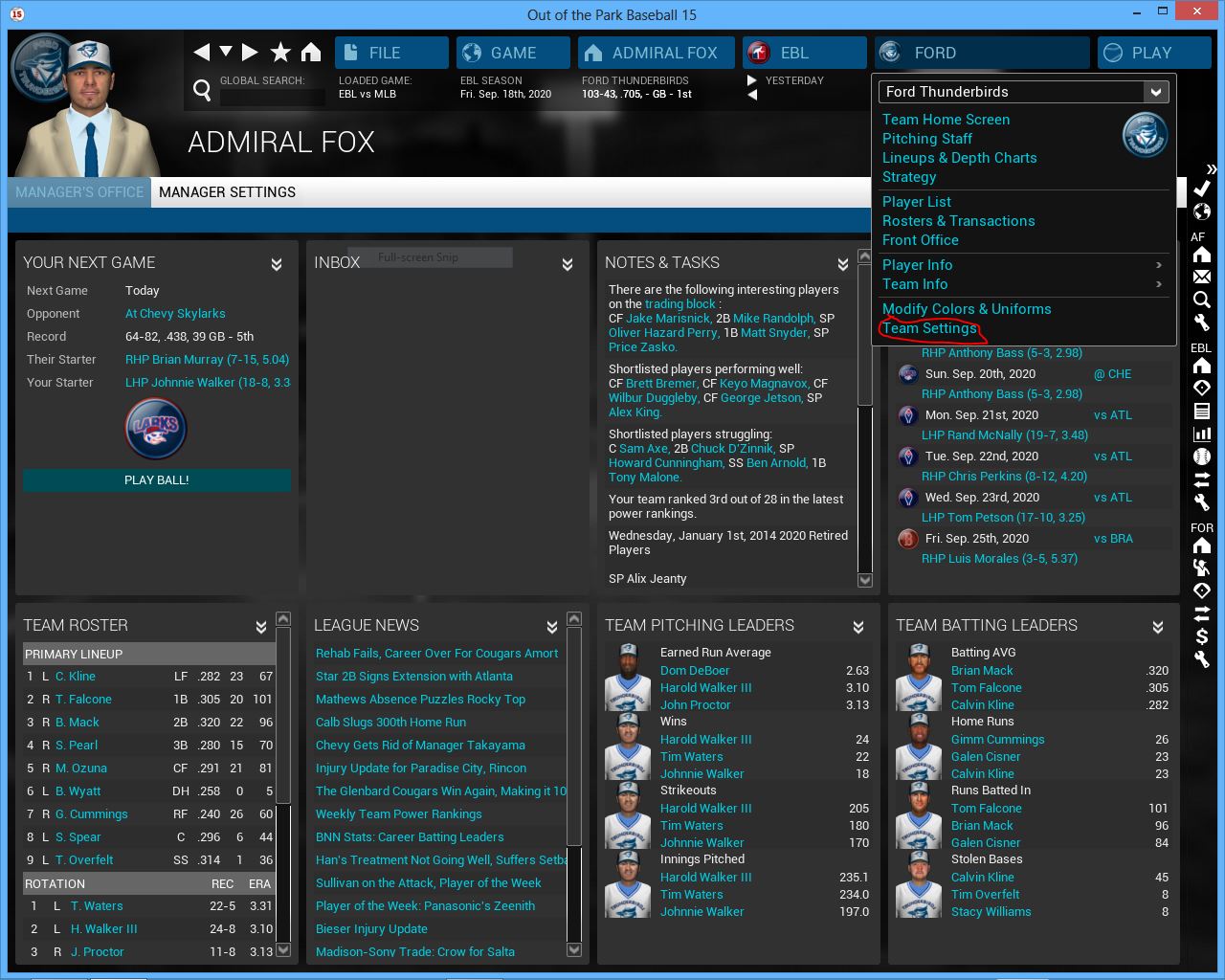Expand the Team Batting Leaders panel chevron
The image size is (1225, 980).
point(1158,627)
